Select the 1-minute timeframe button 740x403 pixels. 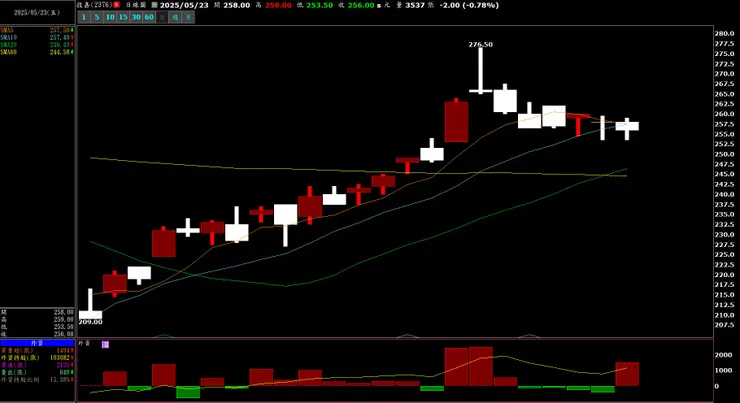point(84,17)
